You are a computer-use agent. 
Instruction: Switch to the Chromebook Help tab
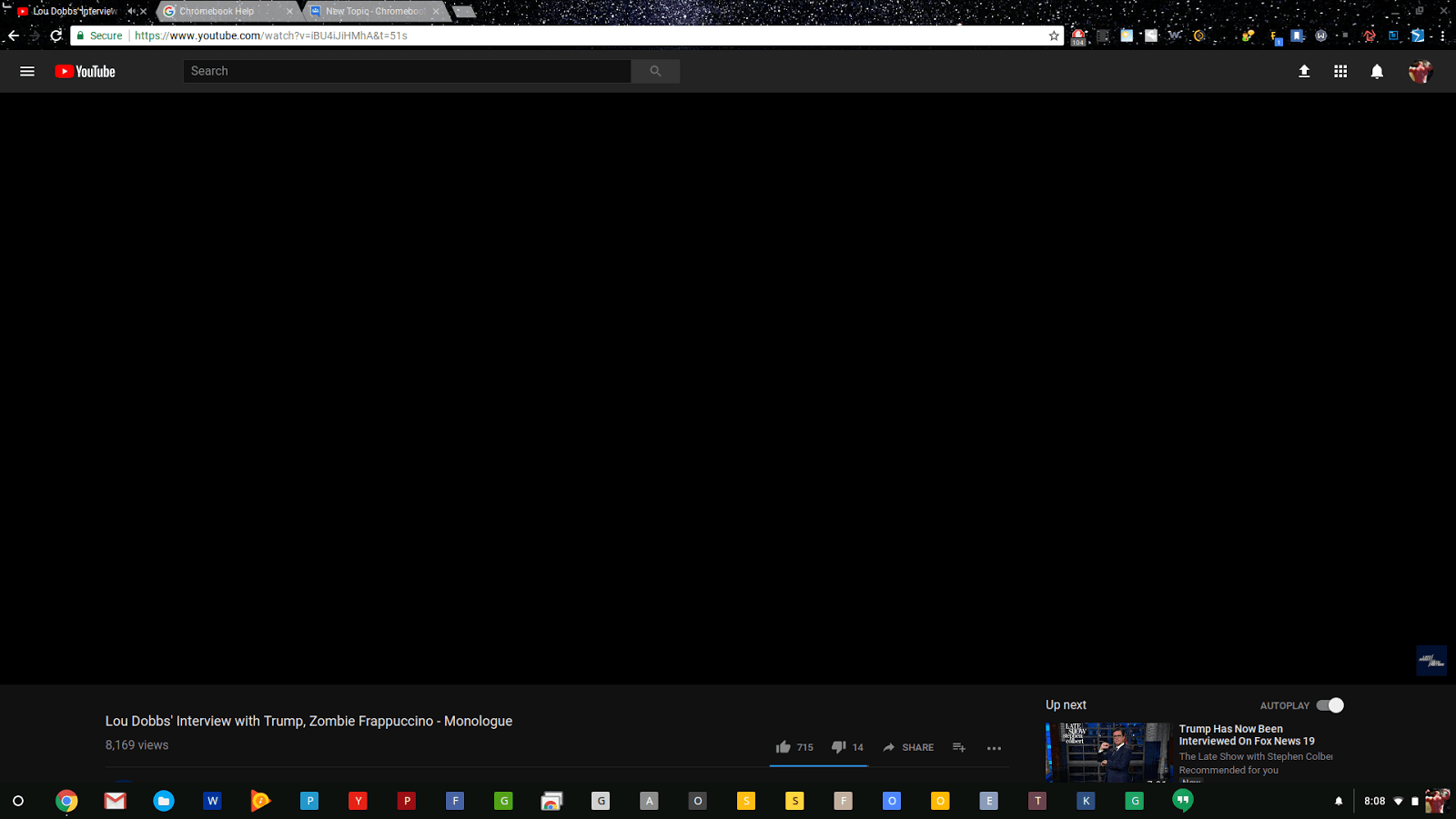click(x=217, y=12)
